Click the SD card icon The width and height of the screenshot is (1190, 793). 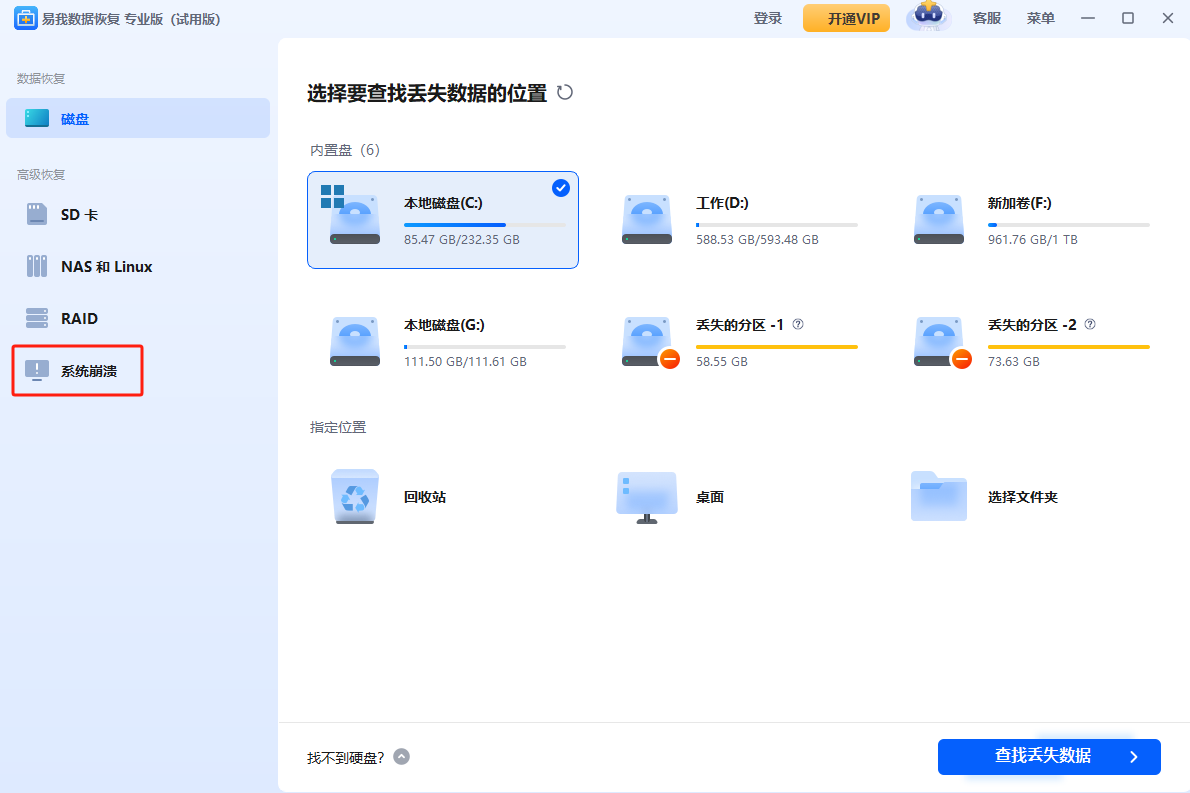pyautogui.click(x=36, y=215)
